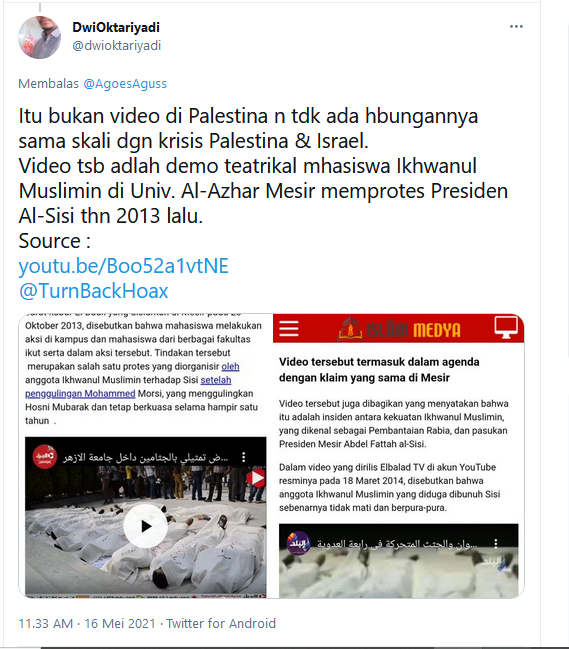Open the @TurnBackHoax mention
This screenshot has height=649, width=569.
coord(94,291)
